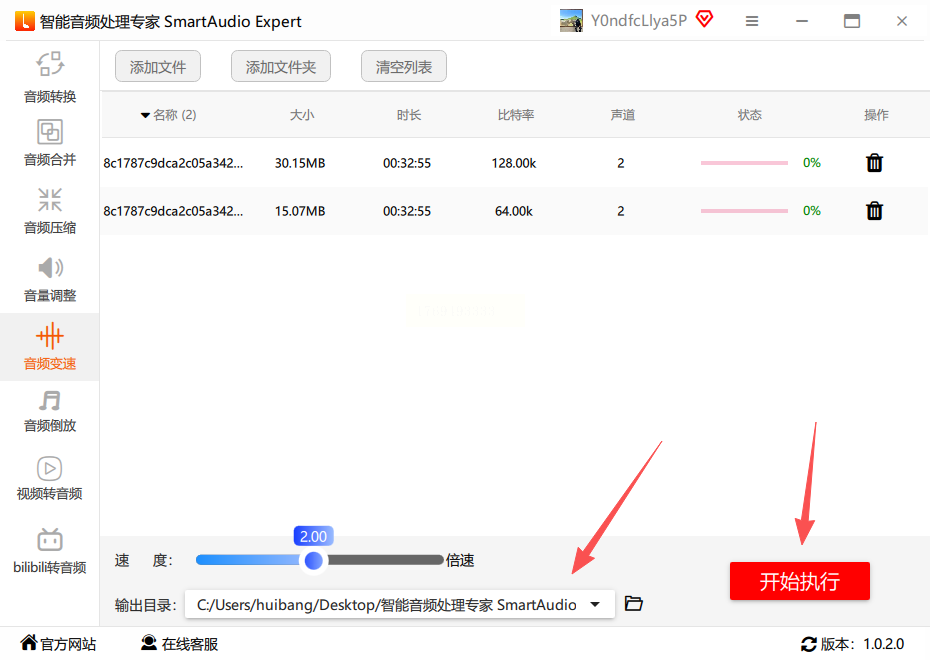This screenshot has width=930, height=660.
Task: Open the 音频压缩 audio compression tool
Action: click(x=50, y=211)
